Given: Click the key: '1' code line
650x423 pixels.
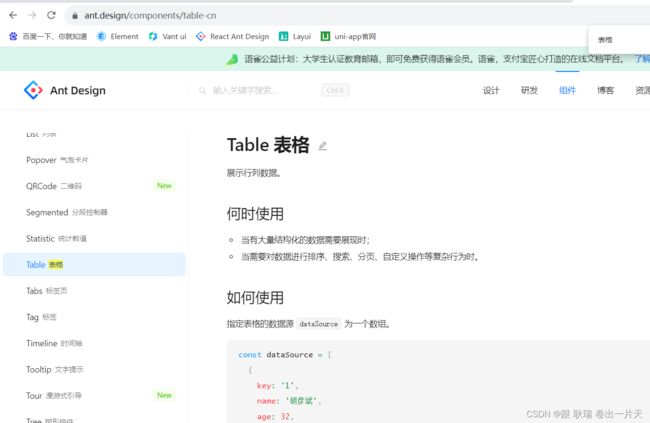Looking at the screenshot, I should coord(278,386).
